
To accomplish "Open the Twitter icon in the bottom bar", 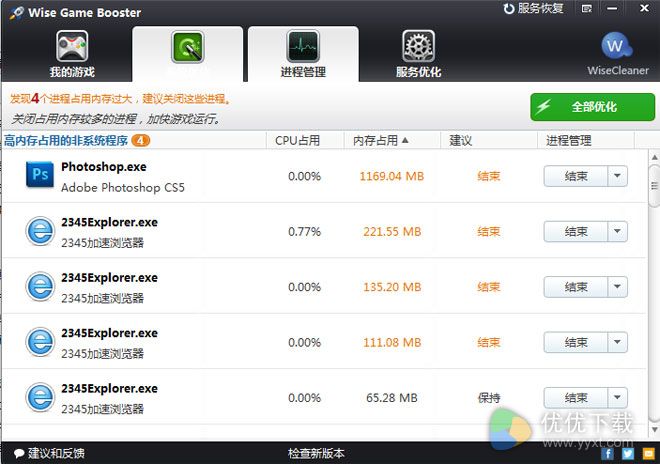I will tap(628, 453).
